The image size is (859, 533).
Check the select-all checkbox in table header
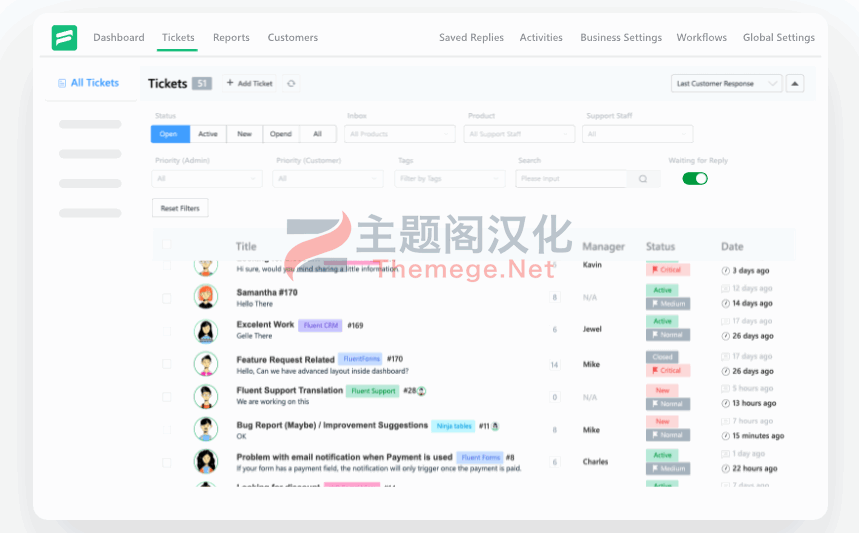tap(167, 244)
